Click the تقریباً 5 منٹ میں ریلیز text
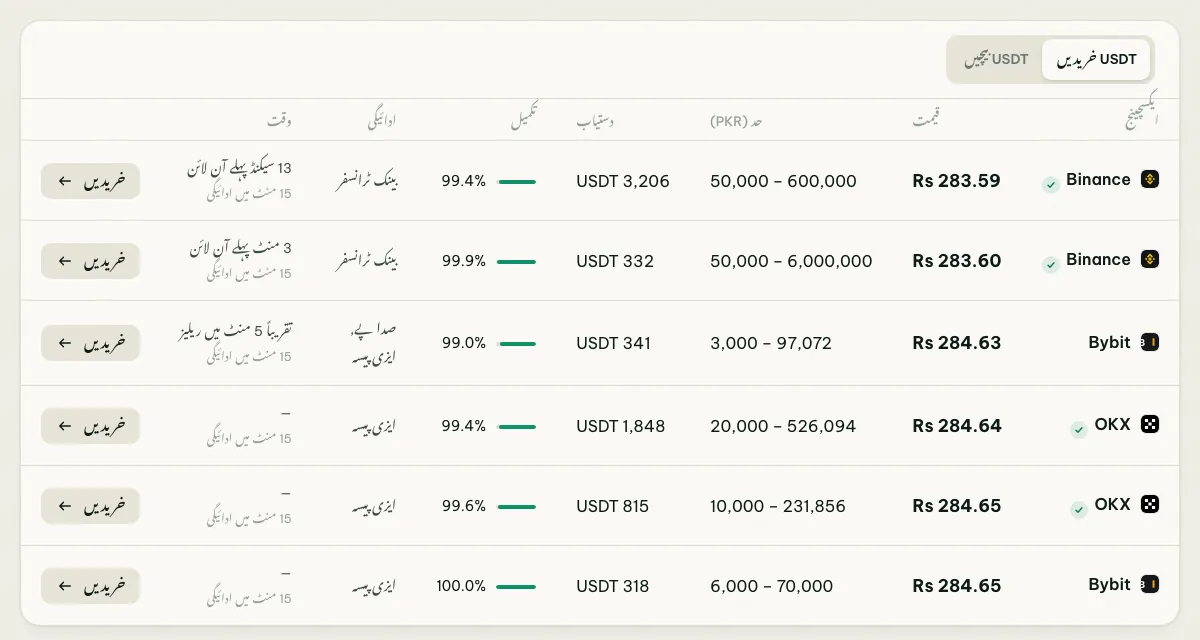Viewport: 1200px width, 640px height. [x=234, y=331]
